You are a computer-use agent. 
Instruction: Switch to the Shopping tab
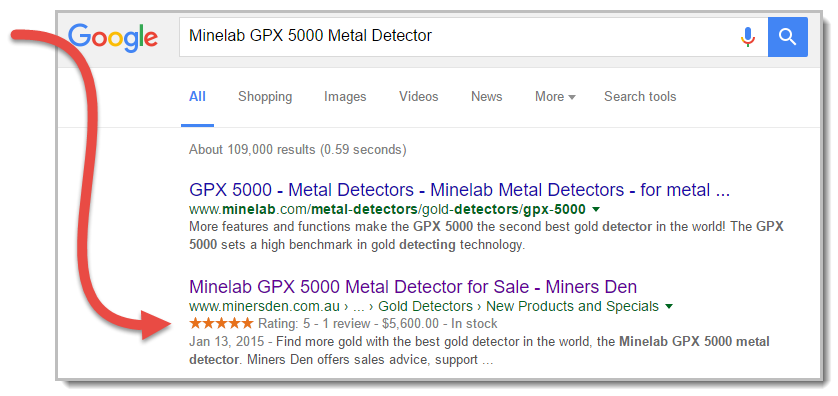point(265,97)
